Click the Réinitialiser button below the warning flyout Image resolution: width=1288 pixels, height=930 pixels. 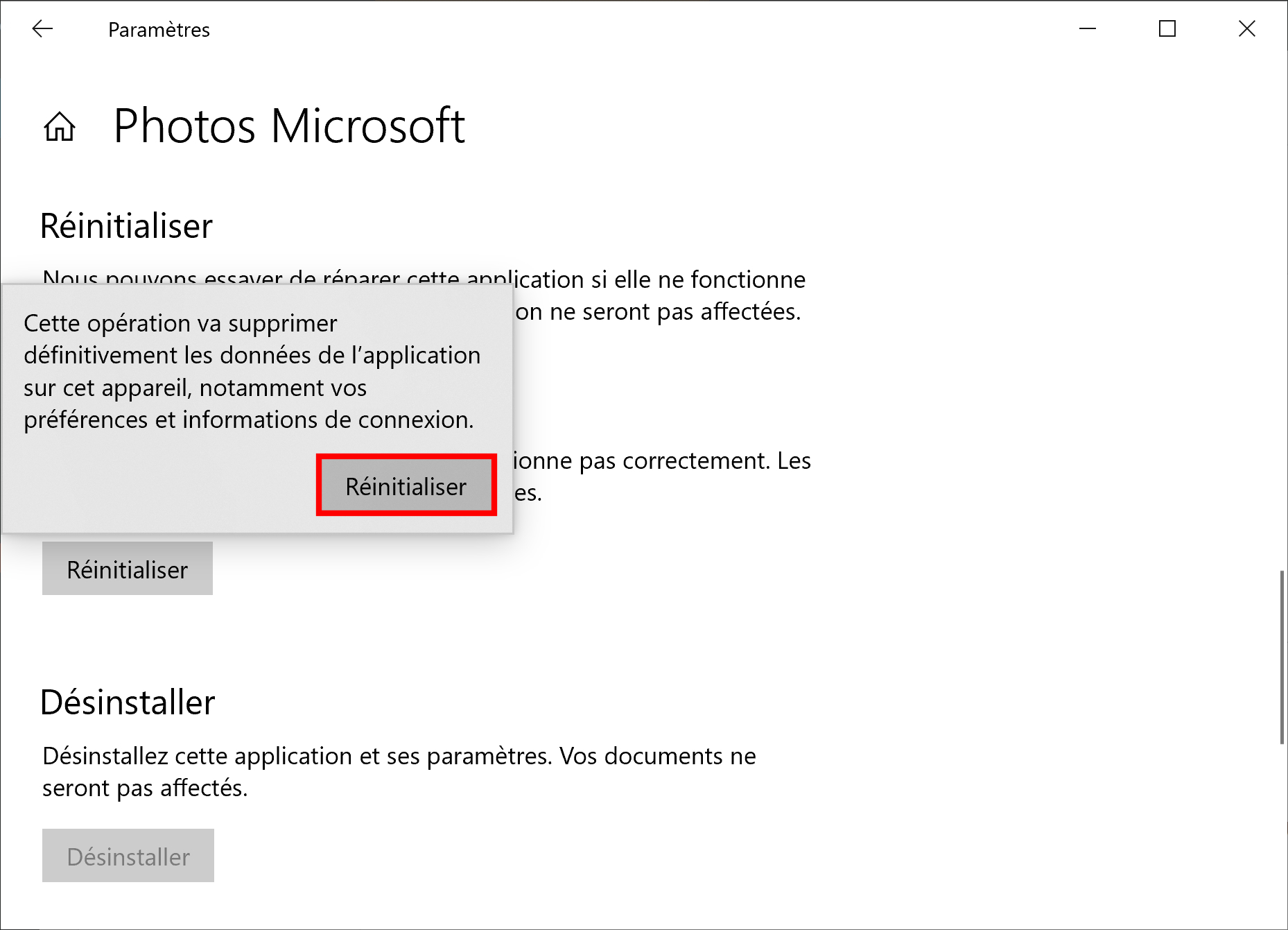click(128, 569)
